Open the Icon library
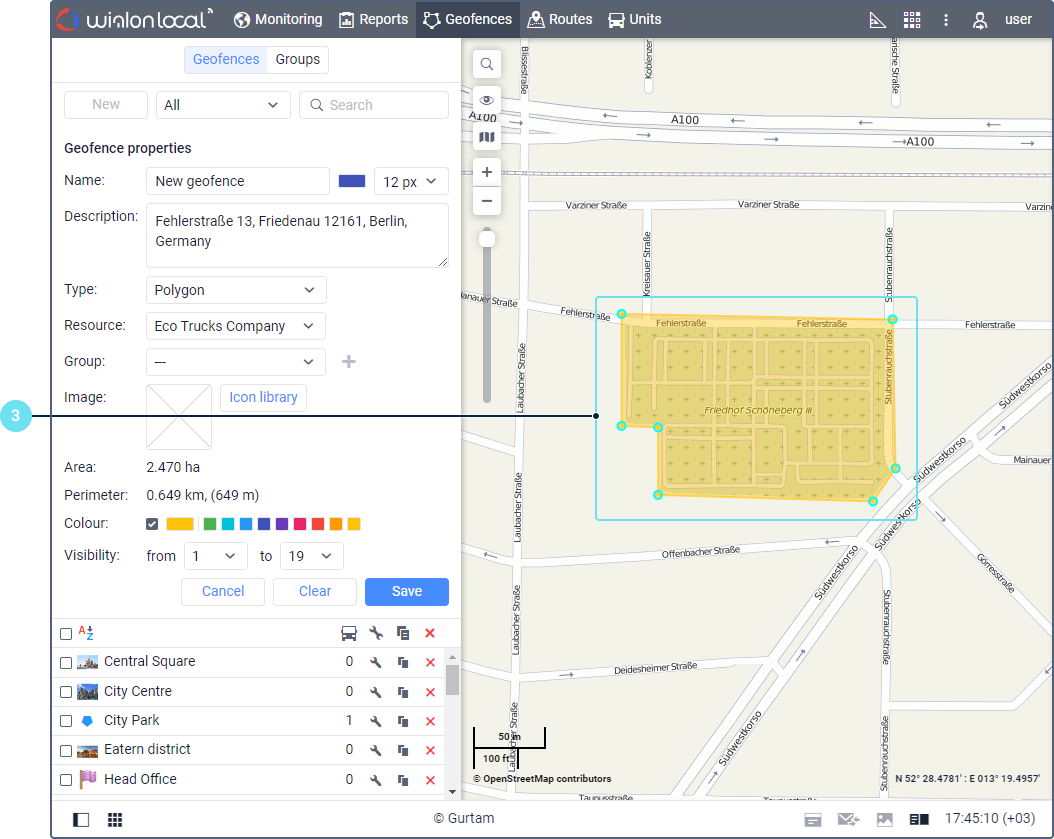Image resolution: width=1054 pixels, height=839 pixels. click(263, 397)
